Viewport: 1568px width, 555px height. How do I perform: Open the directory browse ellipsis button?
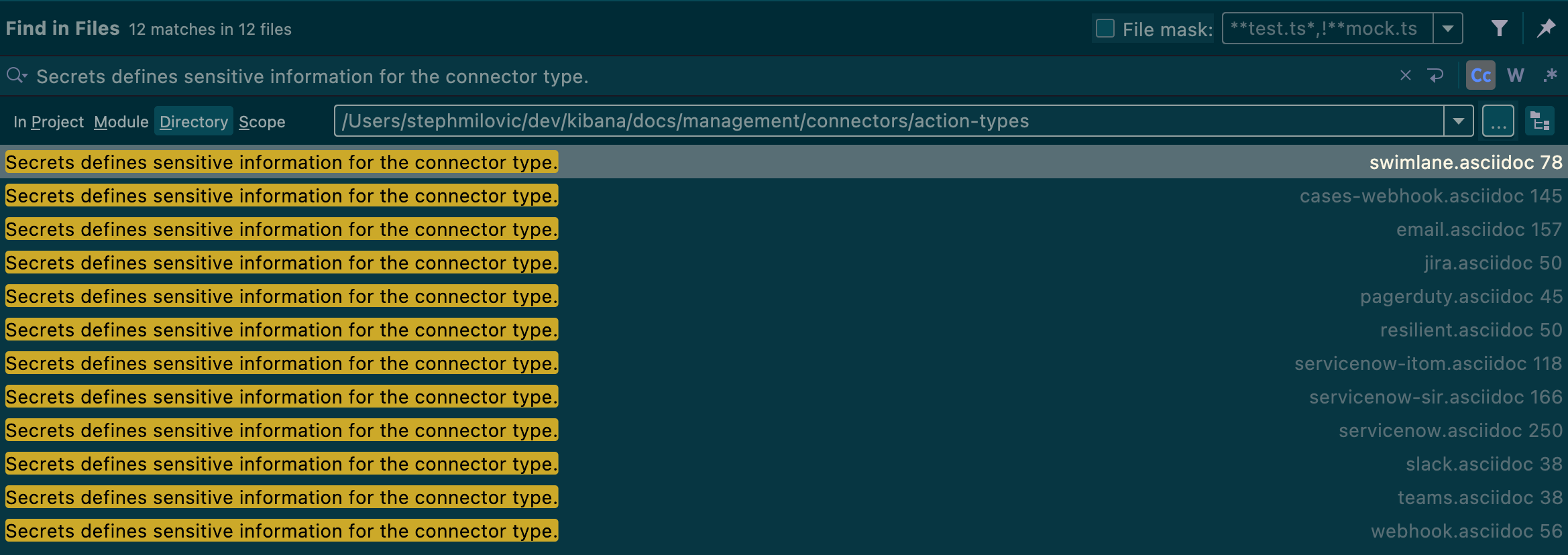1498,121
